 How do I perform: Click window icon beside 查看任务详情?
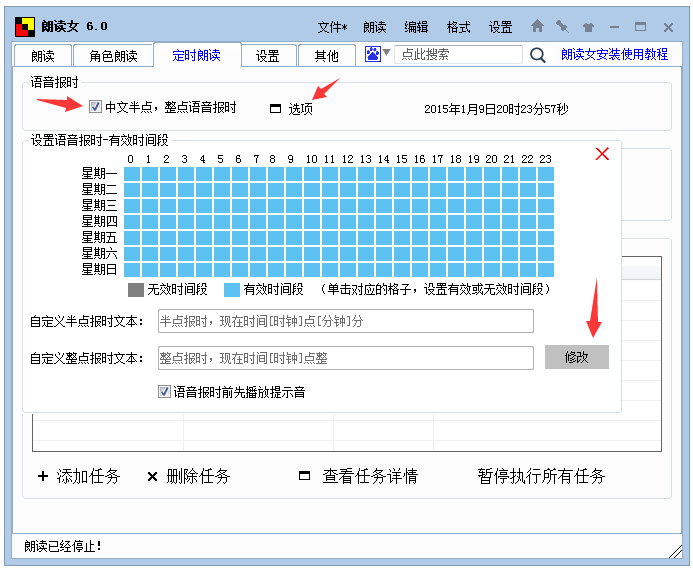304,476
